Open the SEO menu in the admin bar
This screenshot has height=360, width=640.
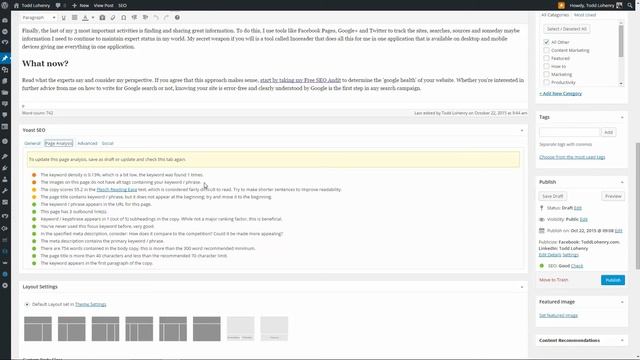coord(122,5)
